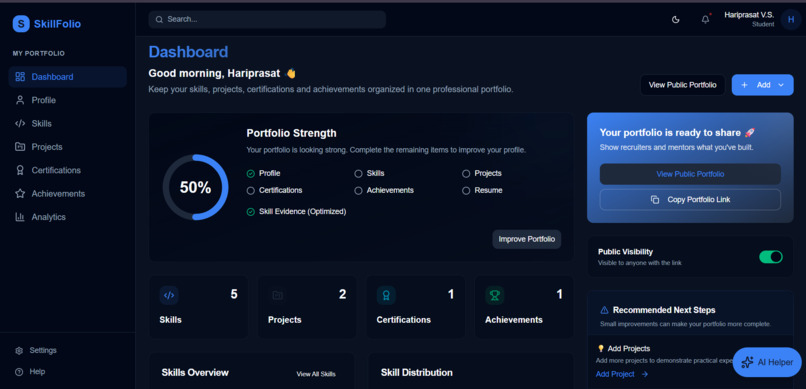Click the Add Project link

click(x=615, y=374)
